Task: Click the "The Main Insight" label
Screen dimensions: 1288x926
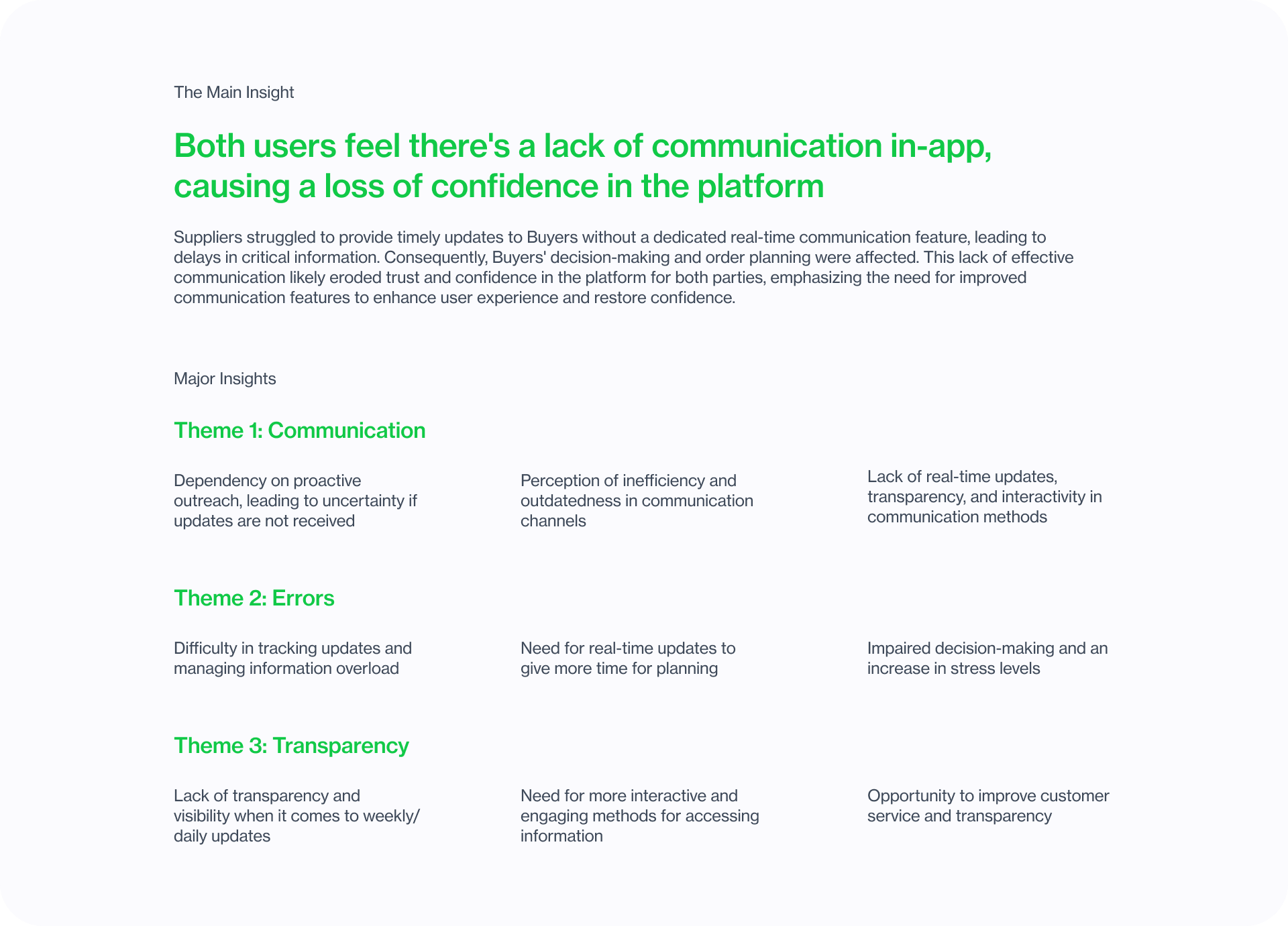Action: tap(233, 93)
